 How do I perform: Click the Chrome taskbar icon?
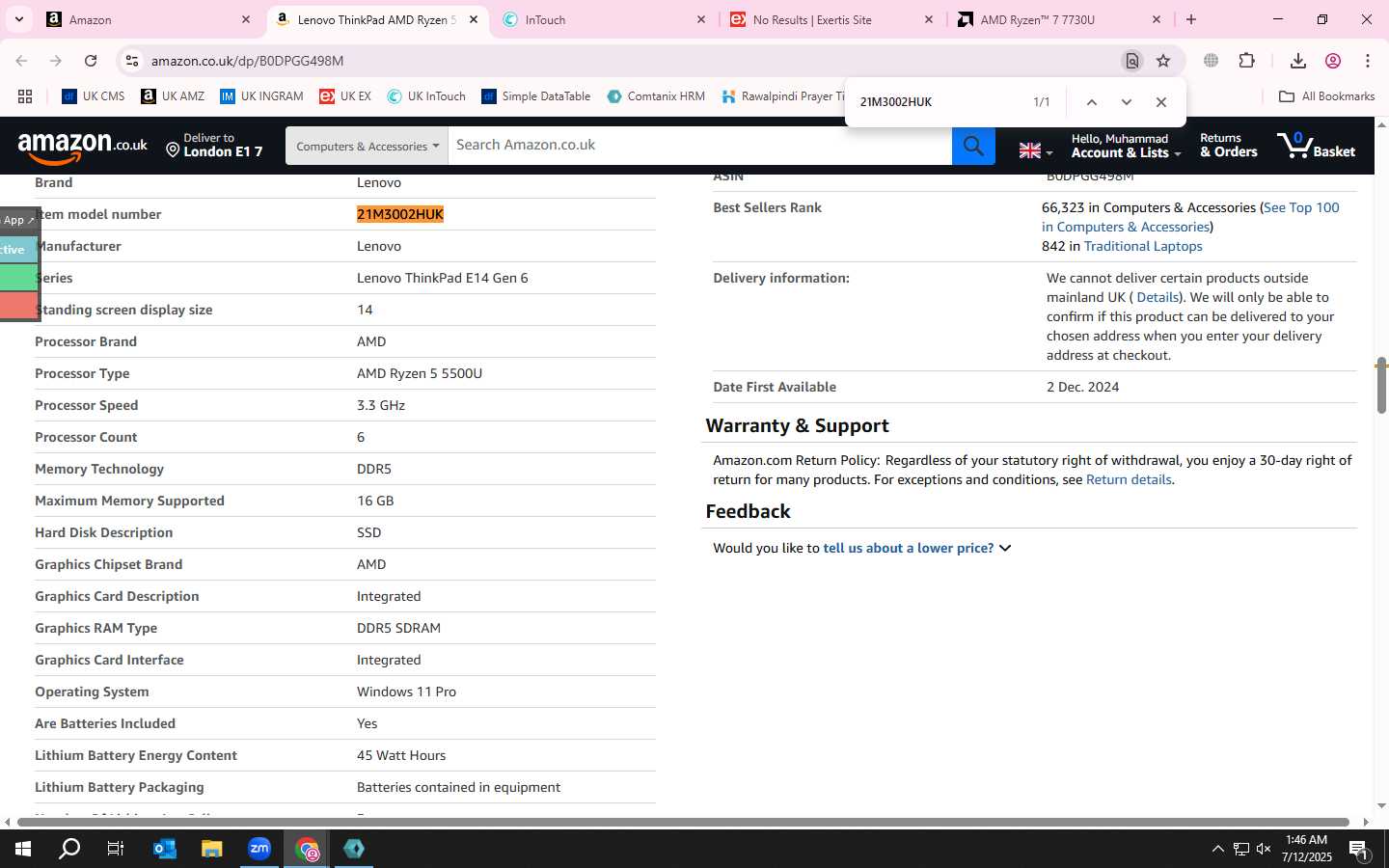307,849
